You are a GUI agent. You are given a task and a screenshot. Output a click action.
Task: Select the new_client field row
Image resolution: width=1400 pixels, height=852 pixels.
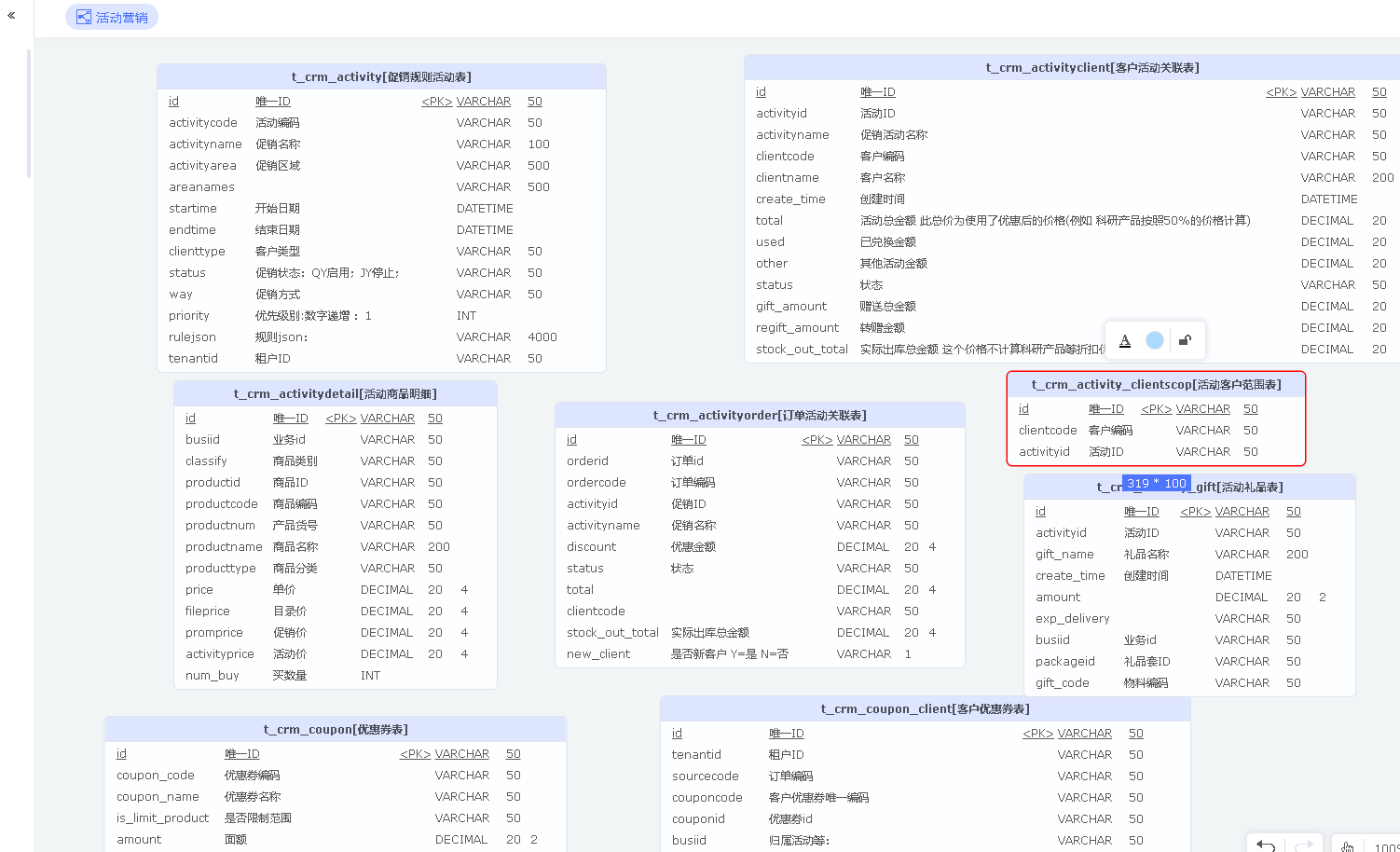tap(598, 654)
